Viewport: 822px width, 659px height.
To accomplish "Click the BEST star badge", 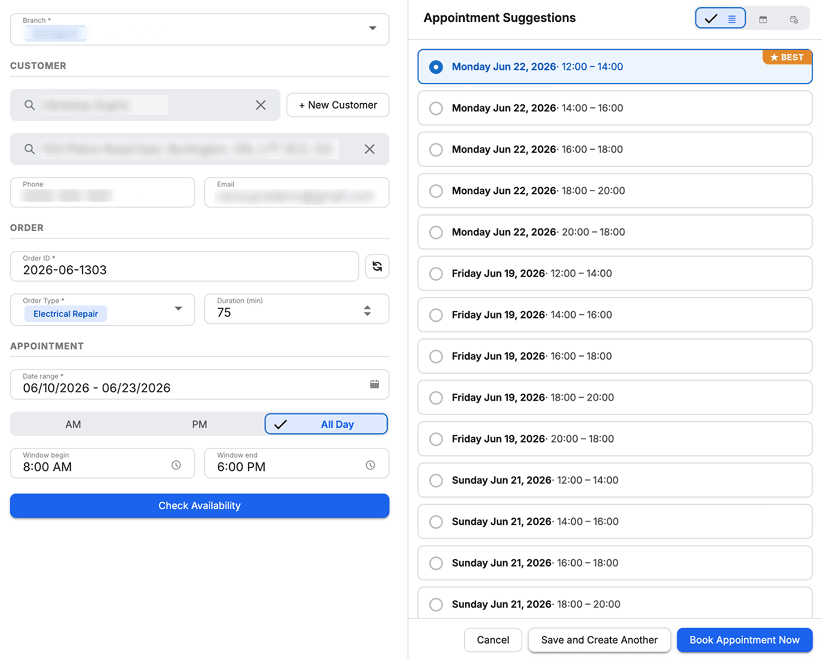I will coord(787,57).
